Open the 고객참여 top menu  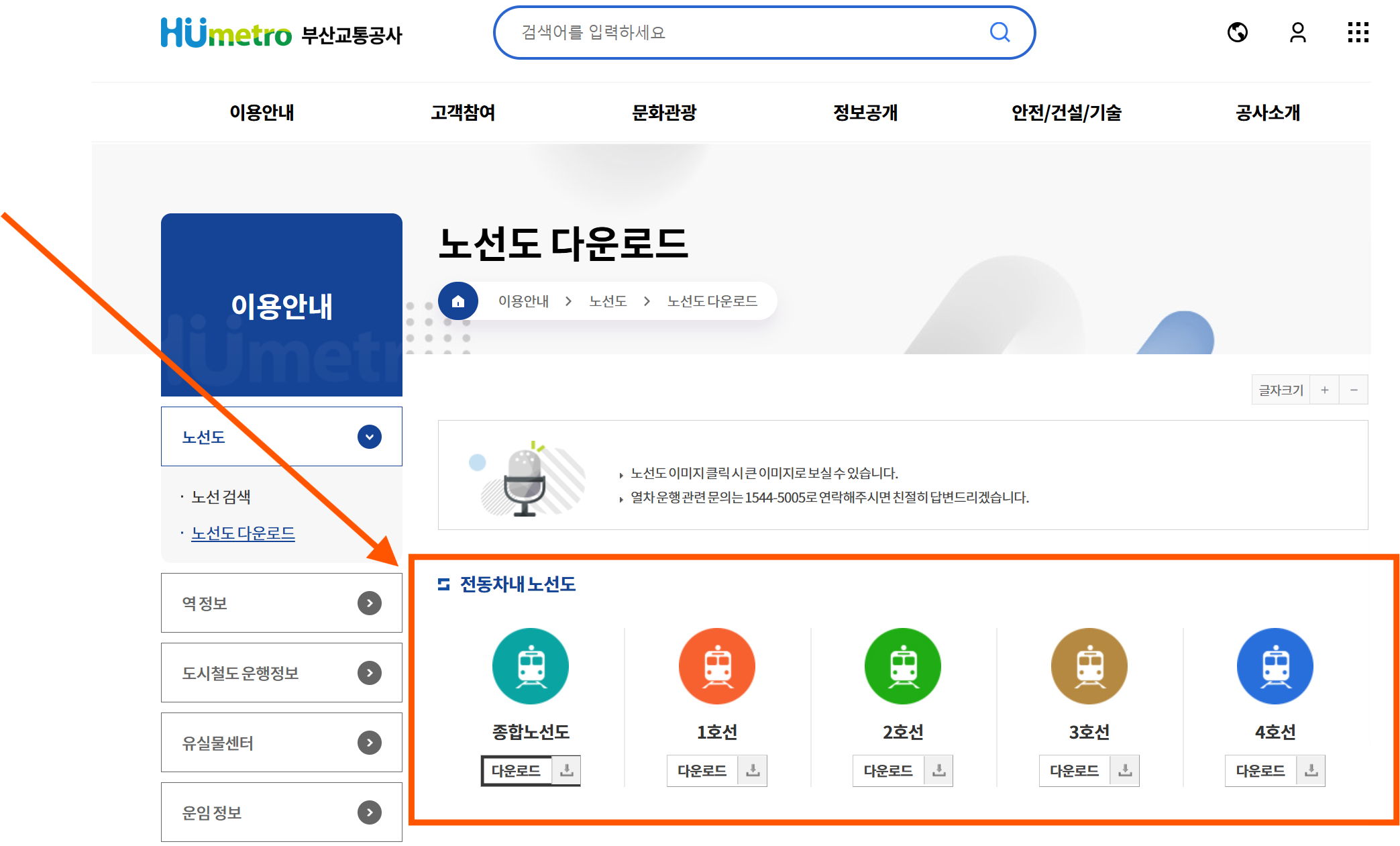point(463,113)
